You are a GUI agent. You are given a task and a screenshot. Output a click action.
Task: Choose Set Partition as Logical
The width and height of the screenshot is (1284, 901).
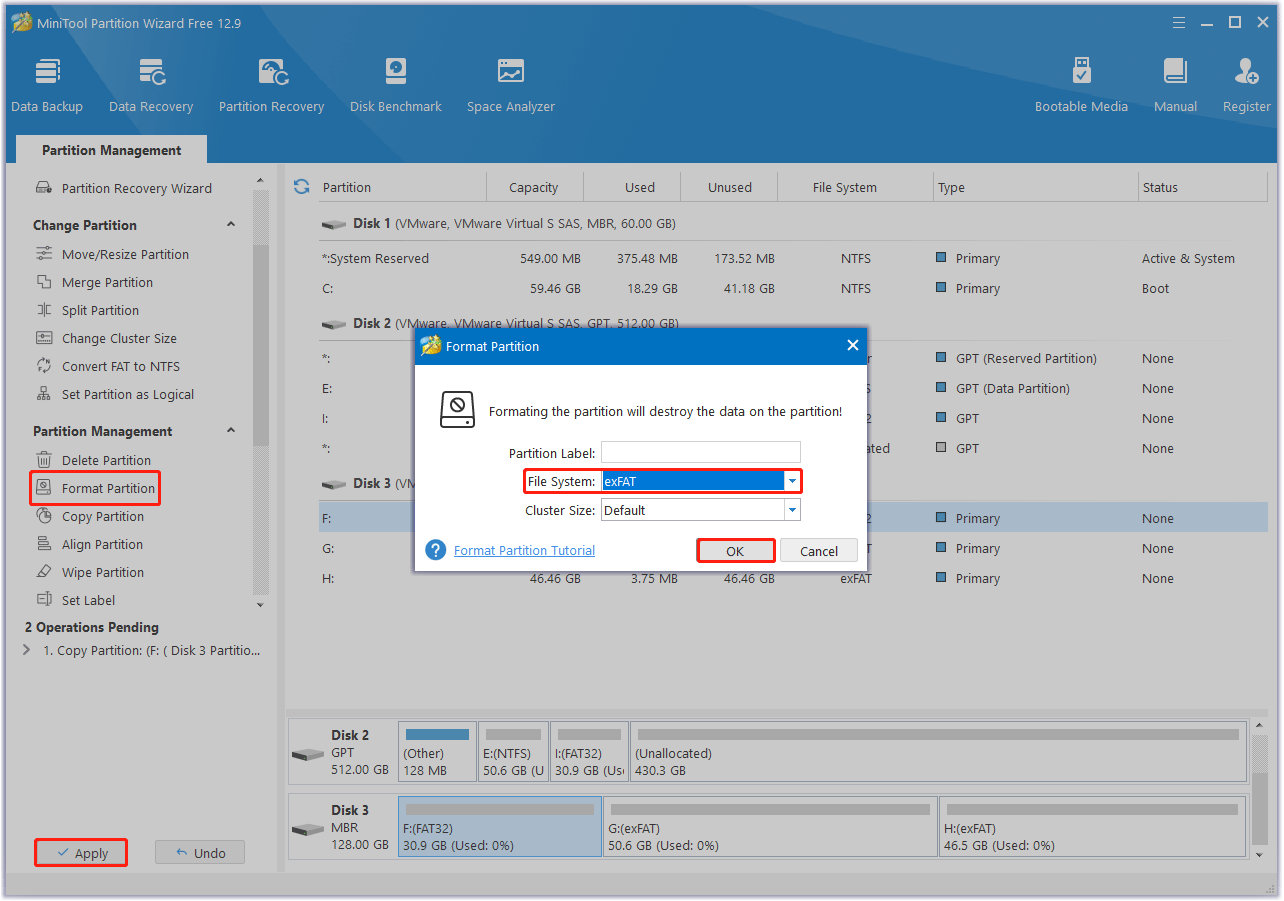(115, 394)
